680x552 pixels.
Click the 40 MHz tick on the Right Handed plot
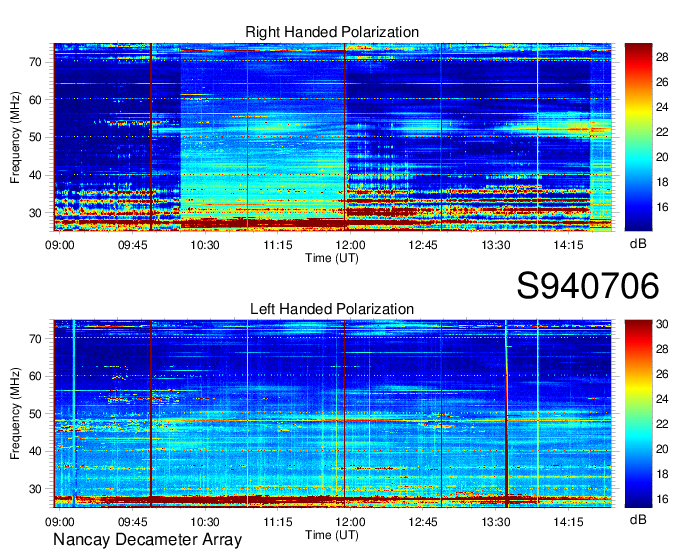coord(36,175)
